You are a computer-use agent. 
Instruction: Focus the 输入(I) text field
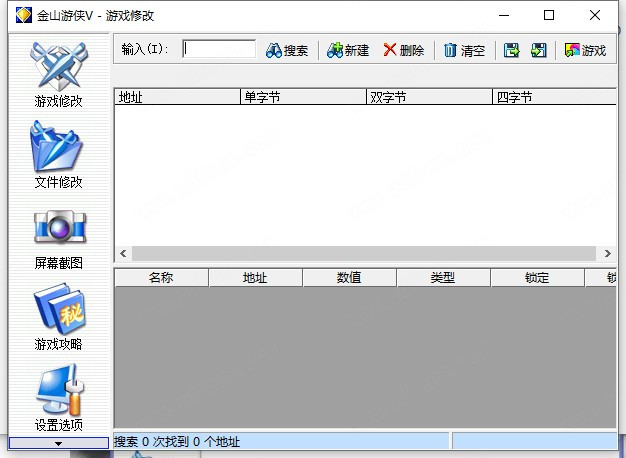219,49
